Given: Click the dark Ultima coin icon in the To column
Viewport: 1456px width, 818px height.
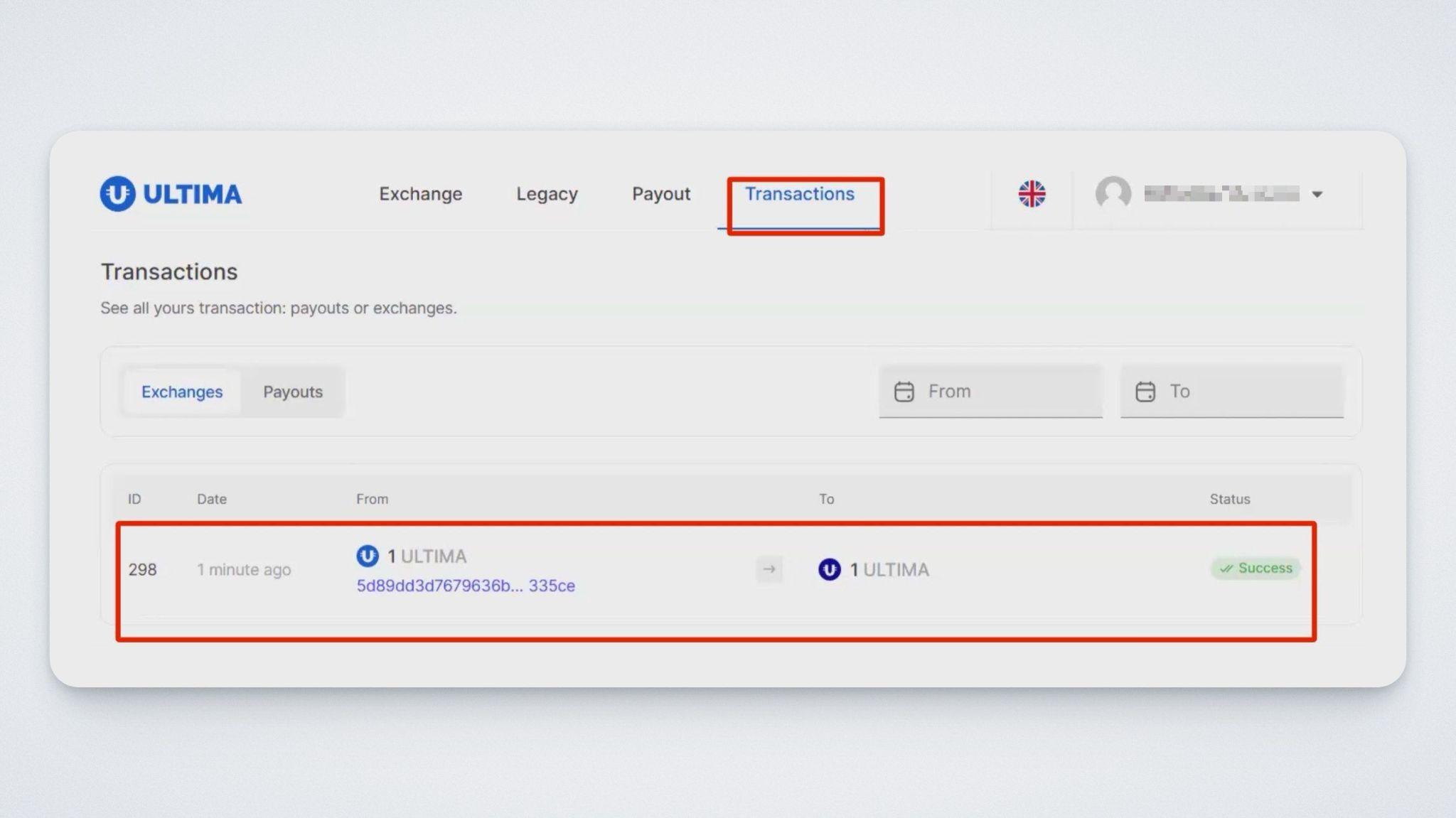Looking at the screenshot, I should pyautogui.click(x=829, y=569).
